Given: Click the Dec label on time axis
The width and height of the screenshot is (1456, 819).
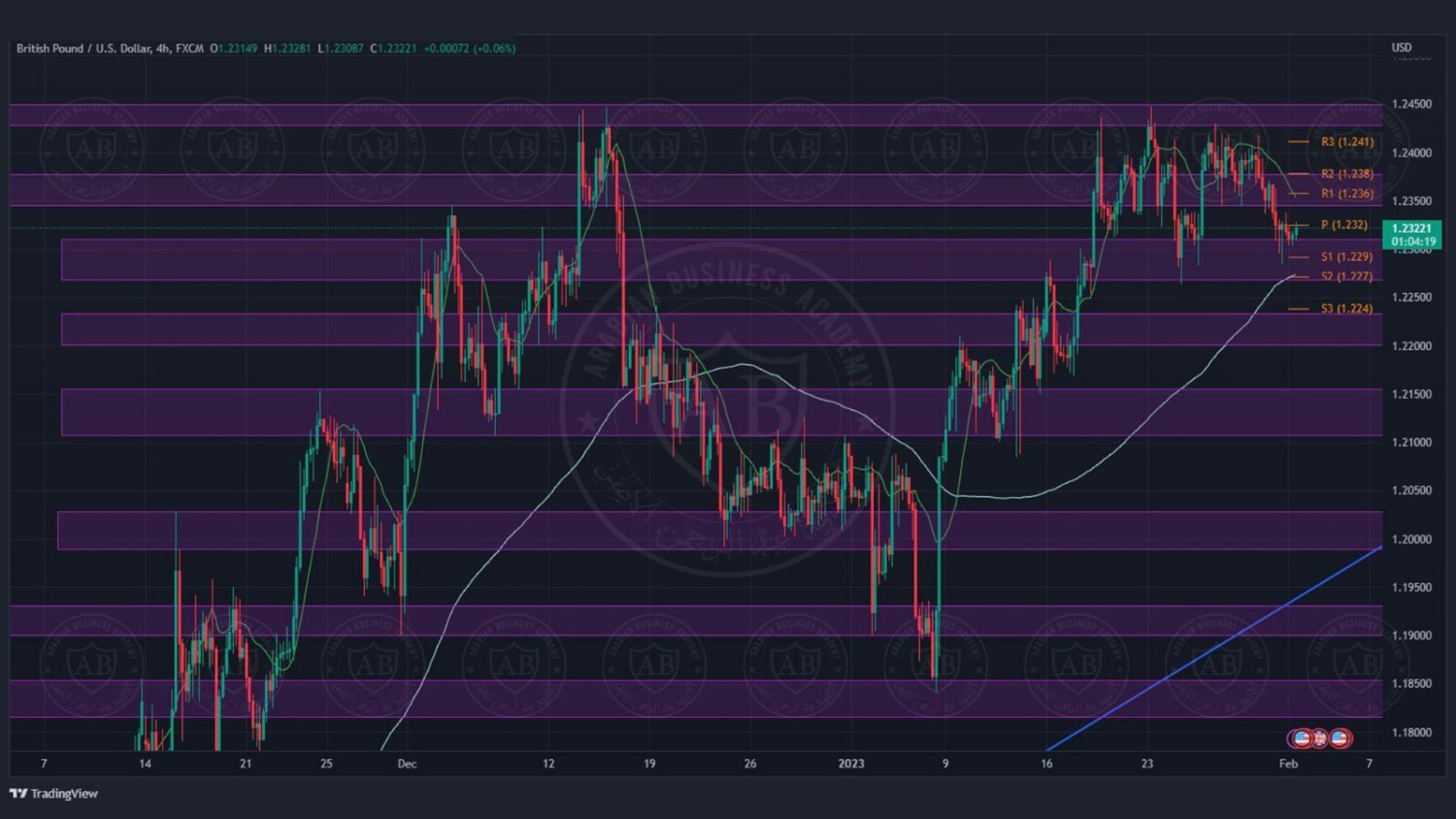Looking at the screenshot, I should coord(407,764).
